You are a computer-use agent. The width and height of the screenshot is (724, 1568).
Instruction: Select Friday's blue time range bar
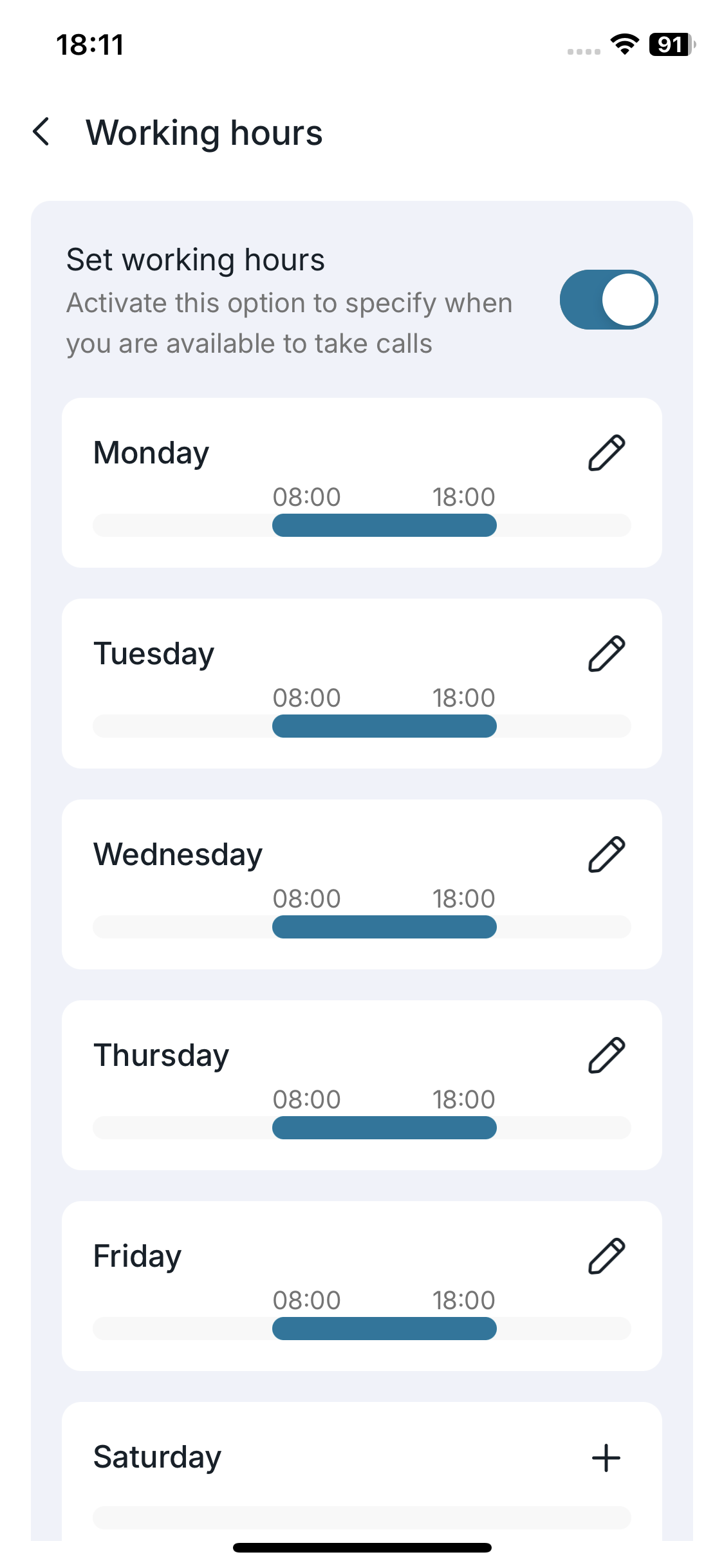pyautogui.click(x=384, y=1329)
